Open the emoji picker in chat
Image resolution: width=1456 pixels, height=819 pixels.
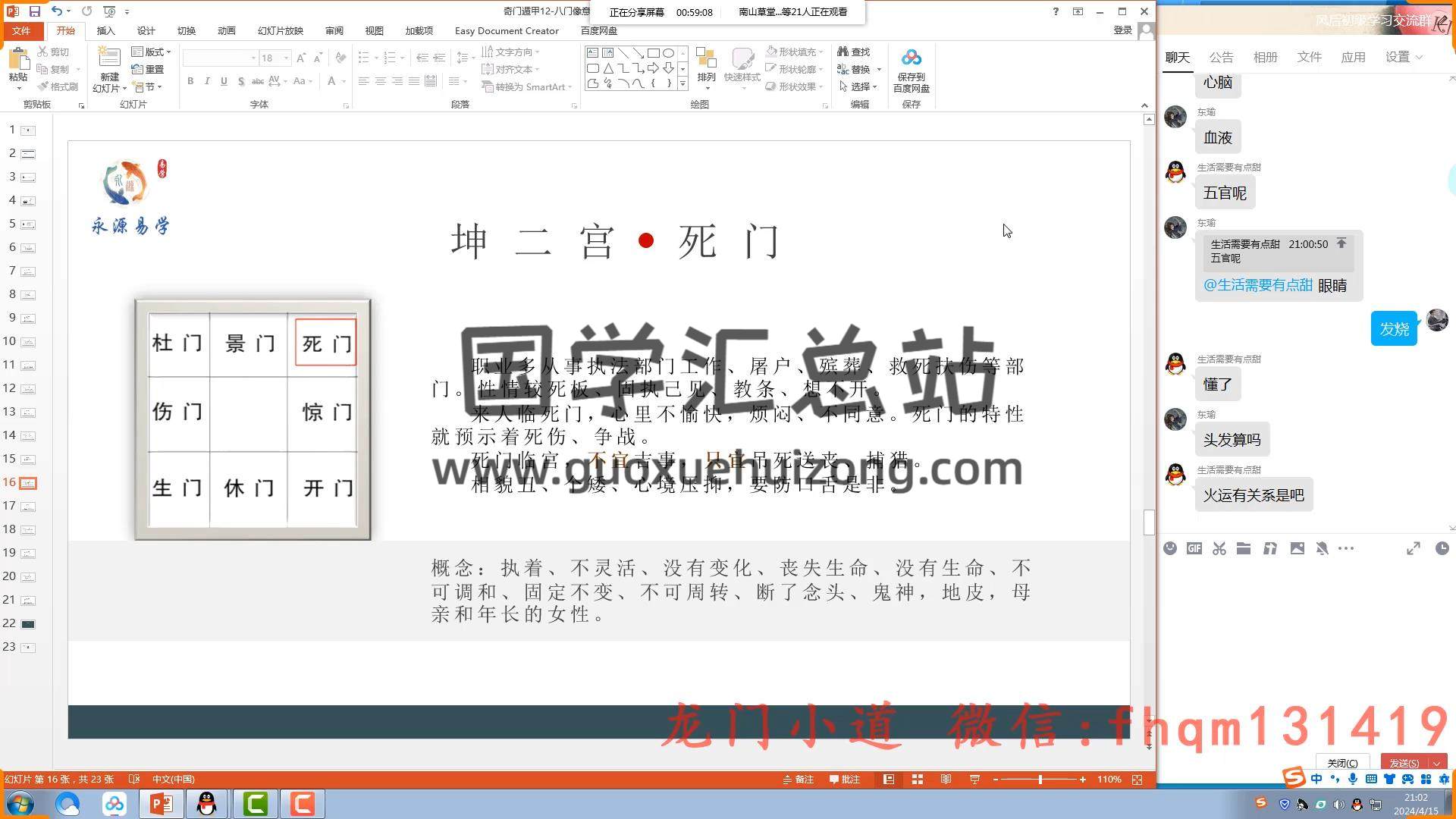pos(1170,548)
